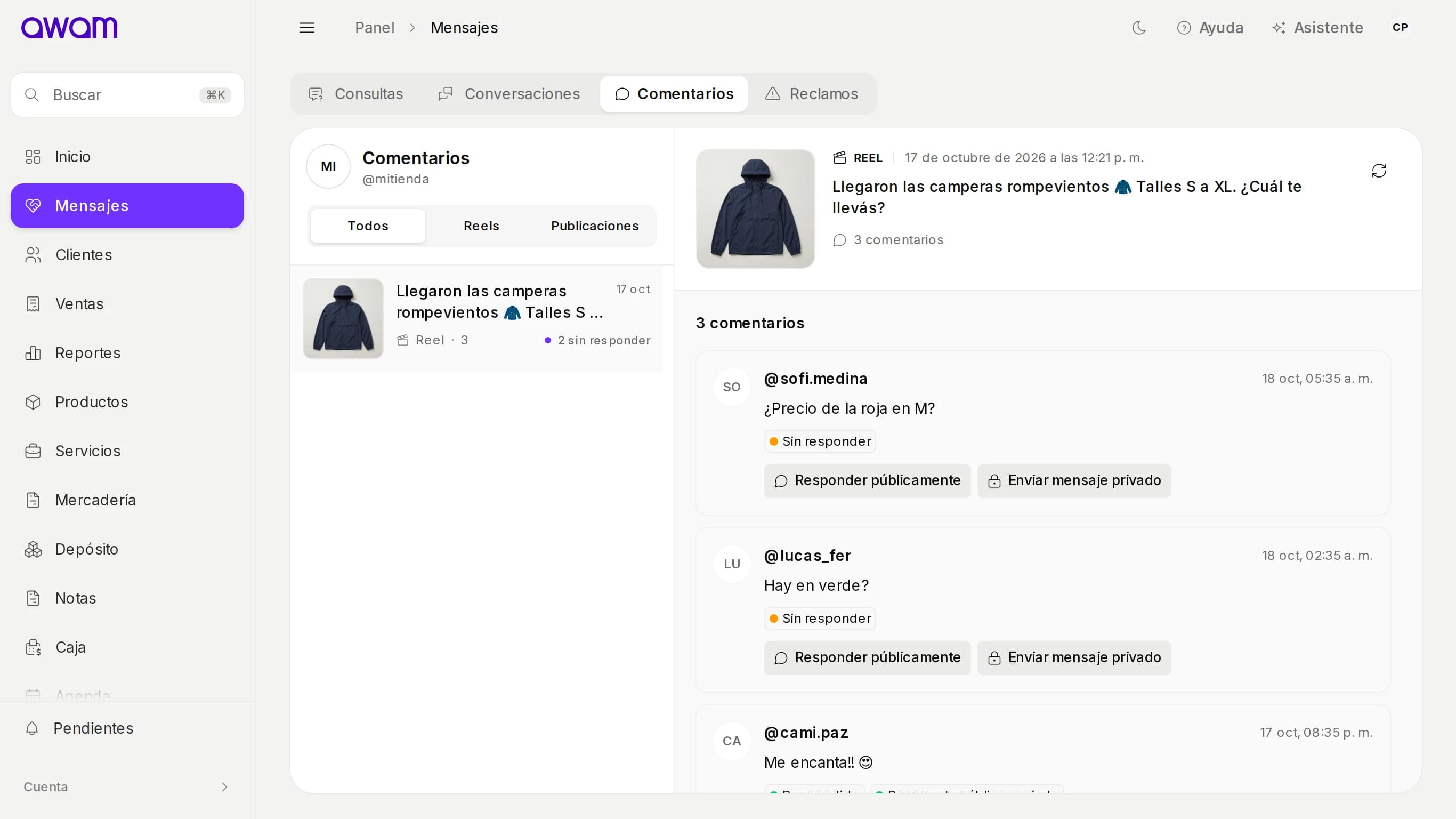Open Clientes section
The image size is (1456, 819).
coord(127,255)
